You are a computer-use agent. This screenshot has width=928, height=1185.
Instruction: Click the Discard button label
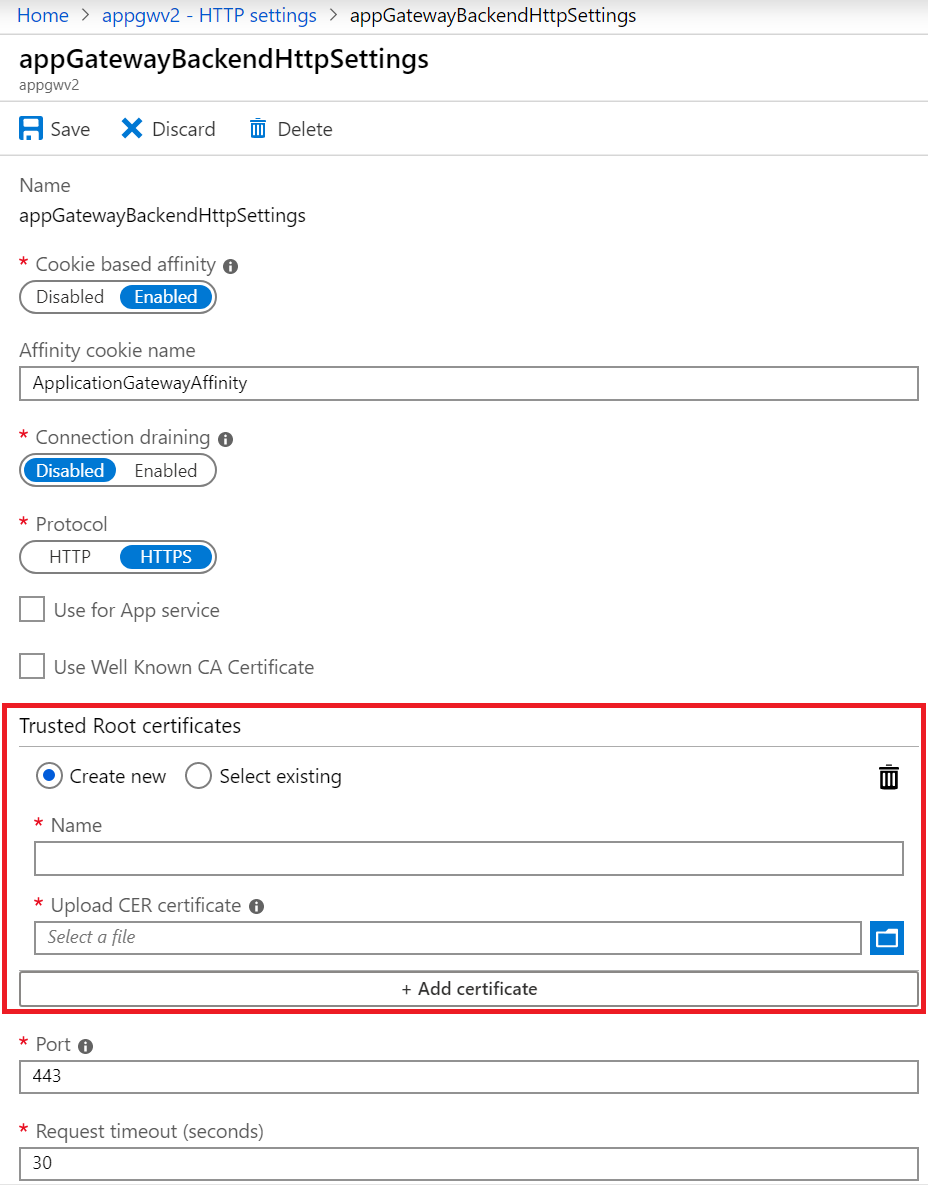(x=184, y=129)
